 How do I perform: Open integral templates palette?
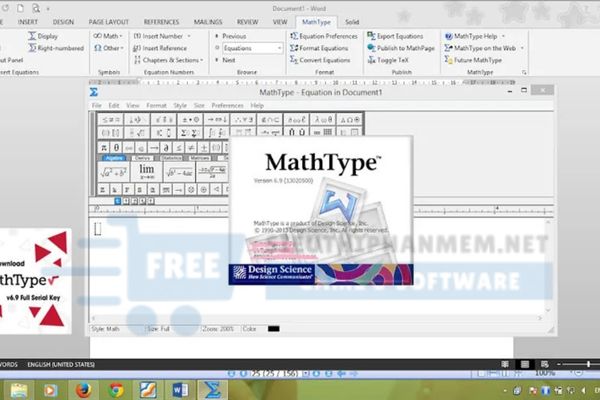coord(217,132)
